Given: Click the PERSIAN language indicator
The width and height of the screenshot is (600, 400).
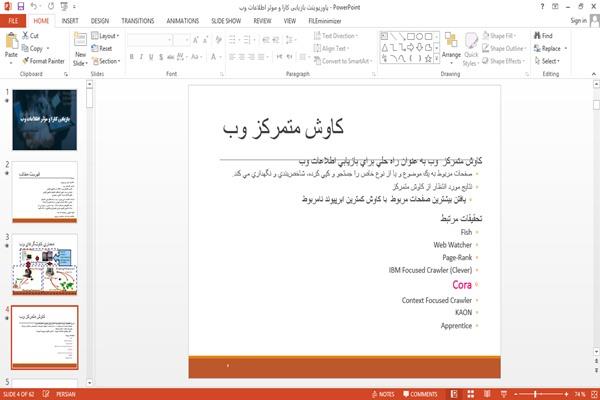Looking at the screenshot, I should [65, 394].
